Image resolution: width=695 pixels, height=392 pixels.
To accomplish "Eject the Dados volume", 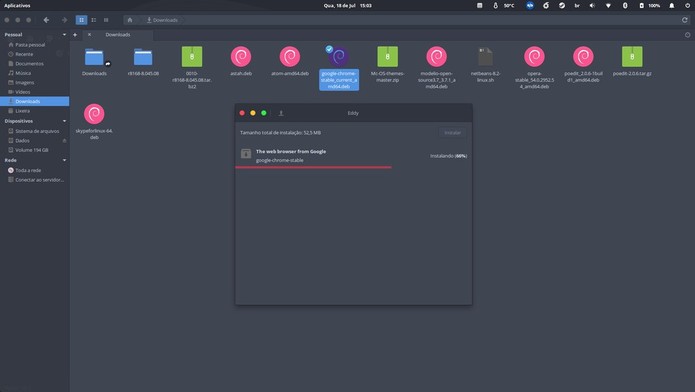I will [64, 141].
